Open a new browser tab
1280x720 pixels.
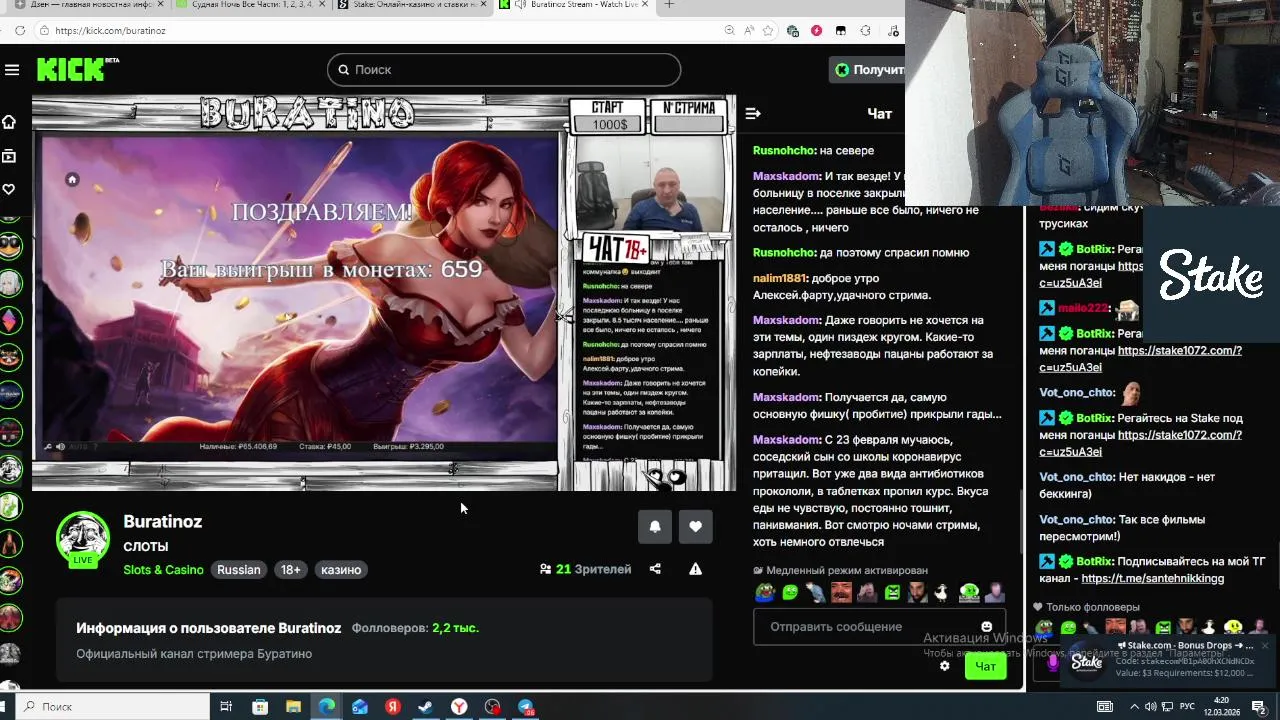(x=669, y=5)
